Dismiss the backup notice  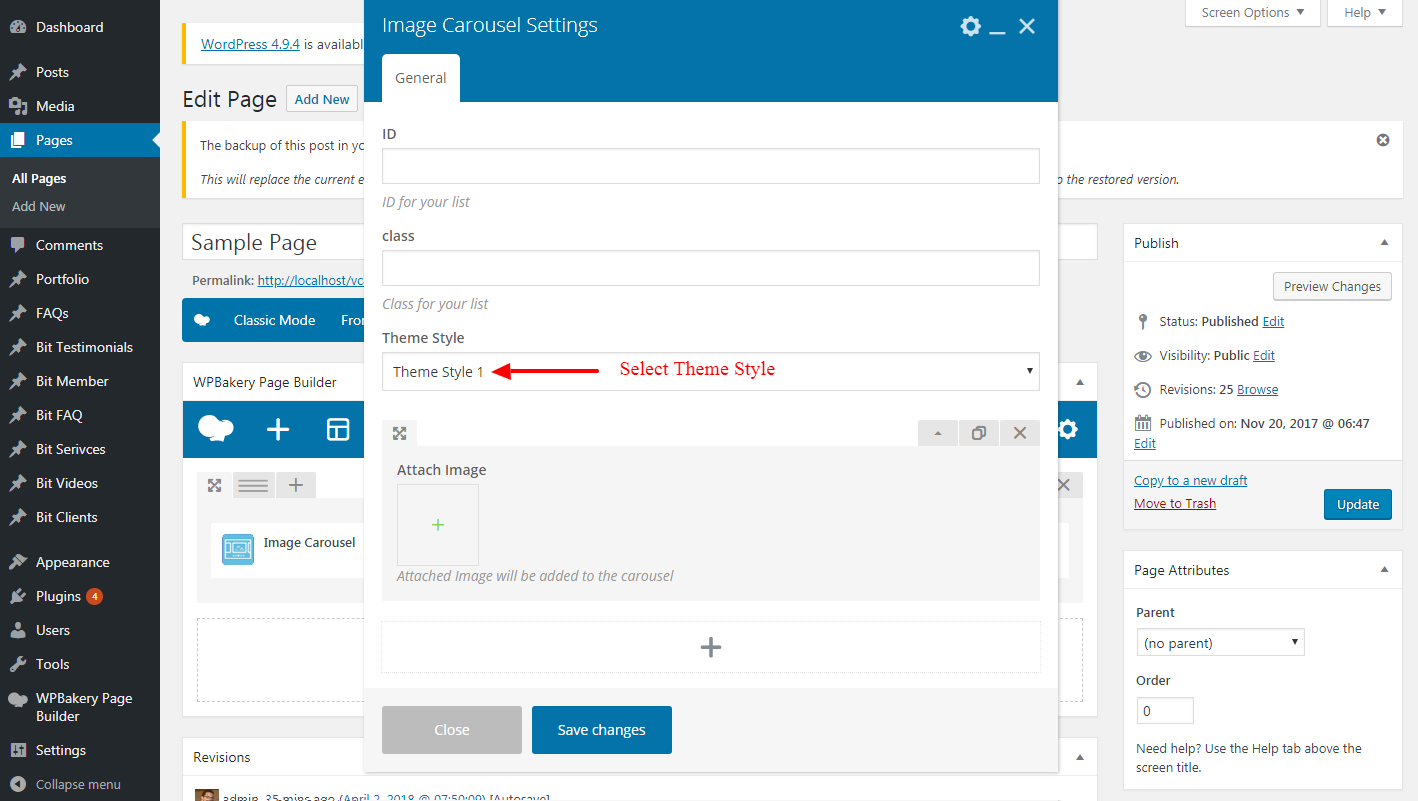point(1383,140)
